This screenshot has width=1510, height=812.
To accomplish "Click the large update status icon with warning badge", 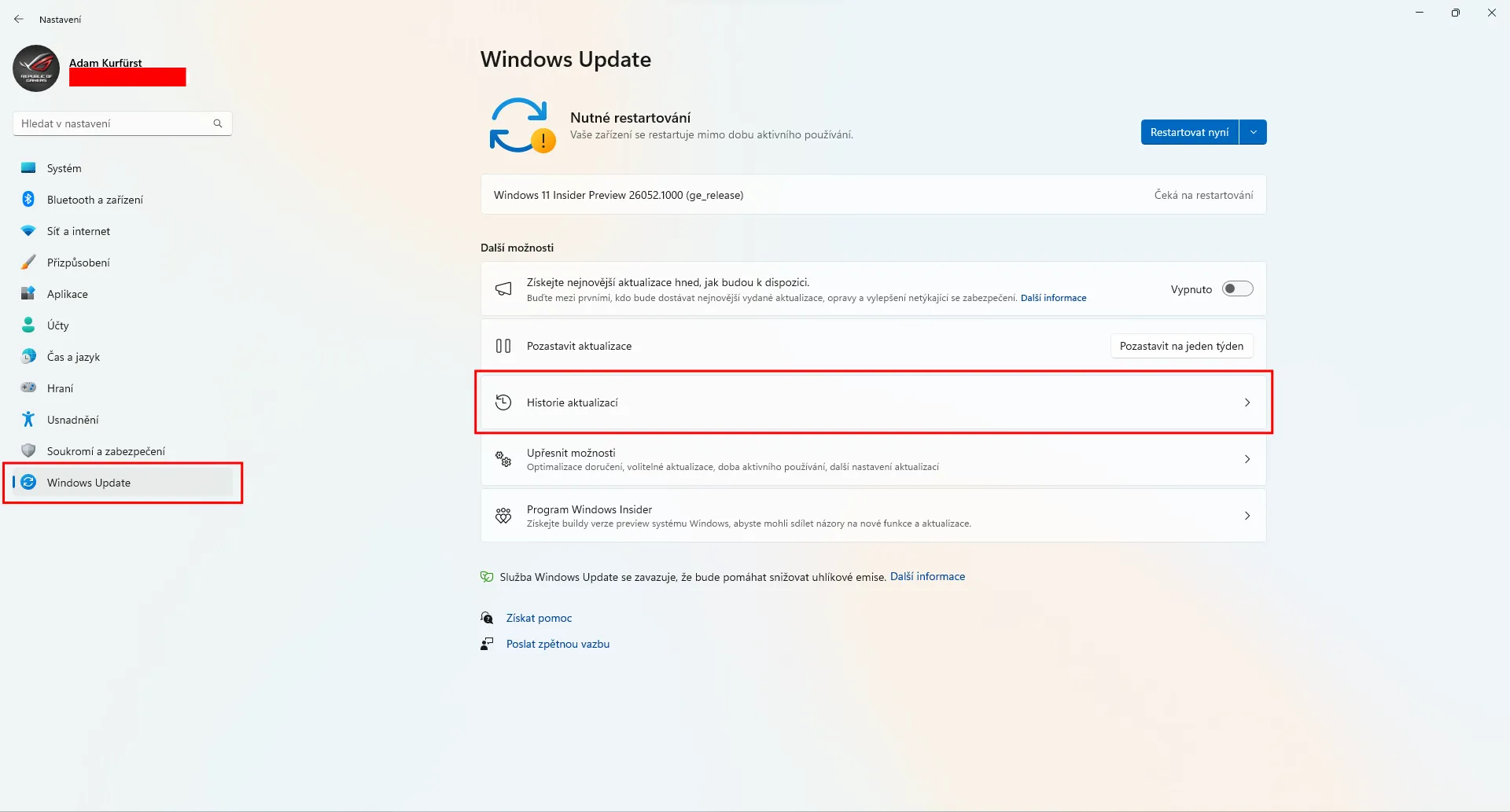I will tap(522, 125).
